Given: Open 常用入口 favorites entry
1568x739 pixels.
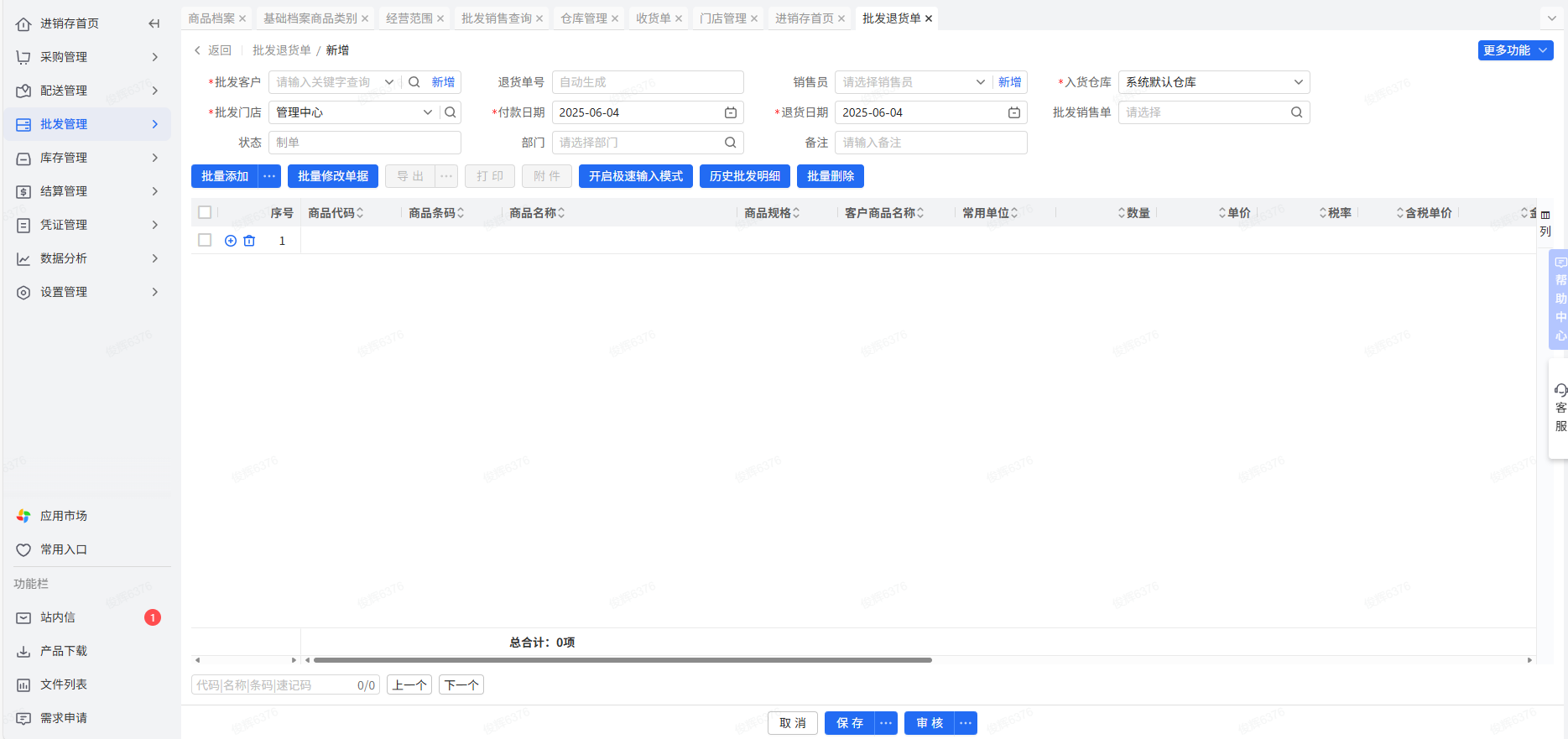Looking at the screenshot, I should (87, 549).
